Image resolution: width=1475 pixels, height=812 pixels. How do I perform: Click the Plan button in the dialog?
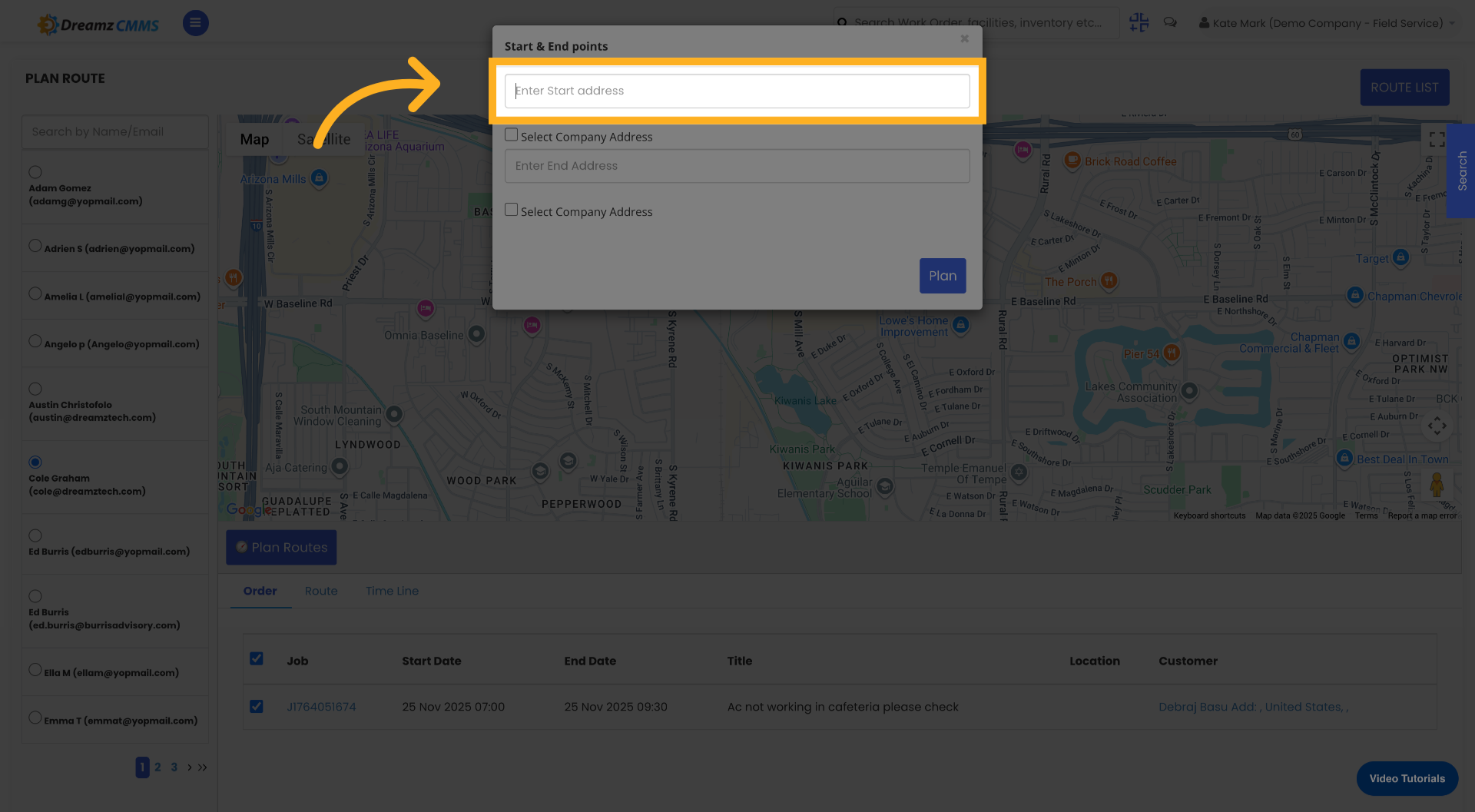click(x=943, y=275)
